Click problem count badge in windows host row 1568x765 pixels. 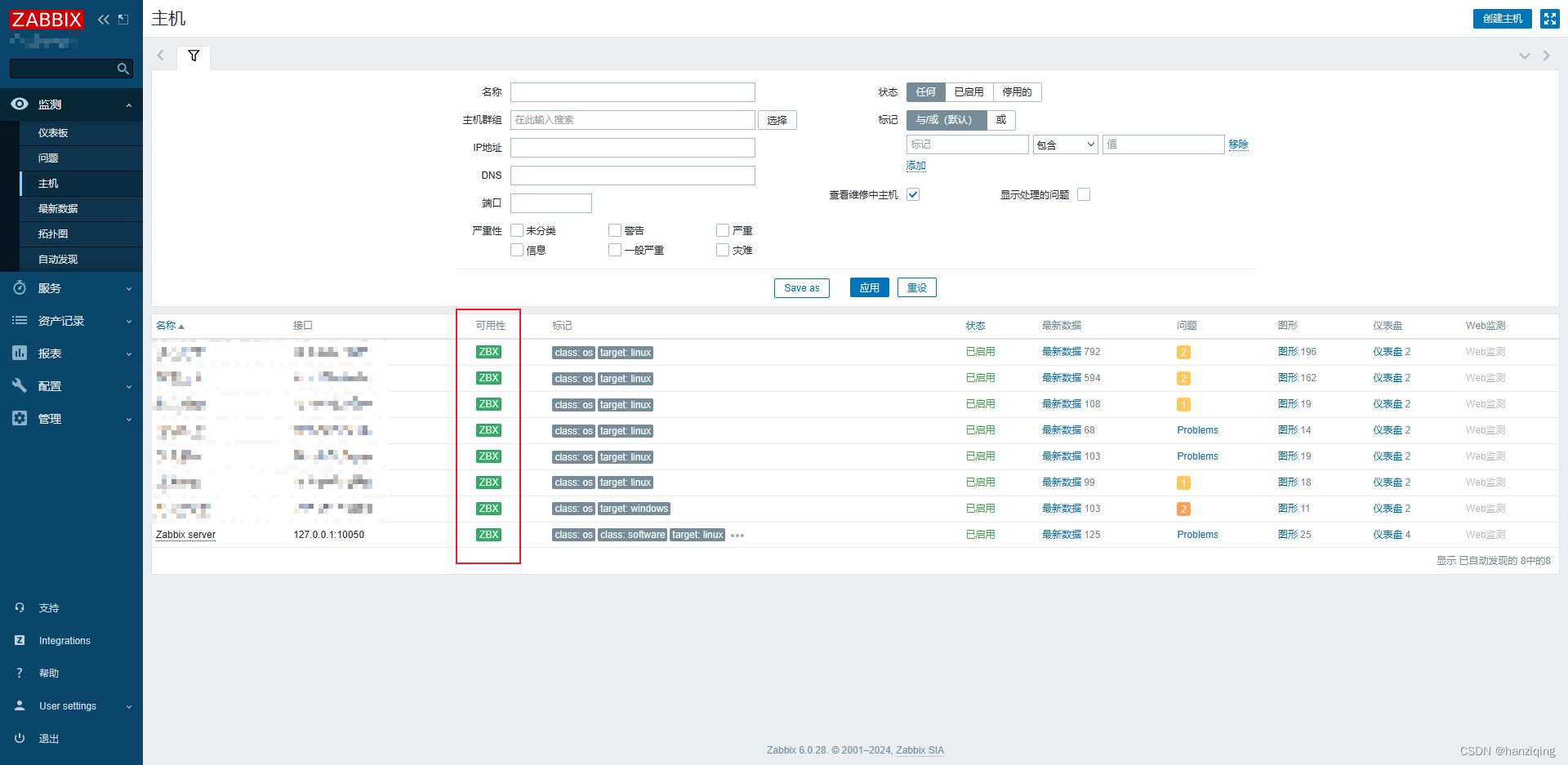(1183, 509)
